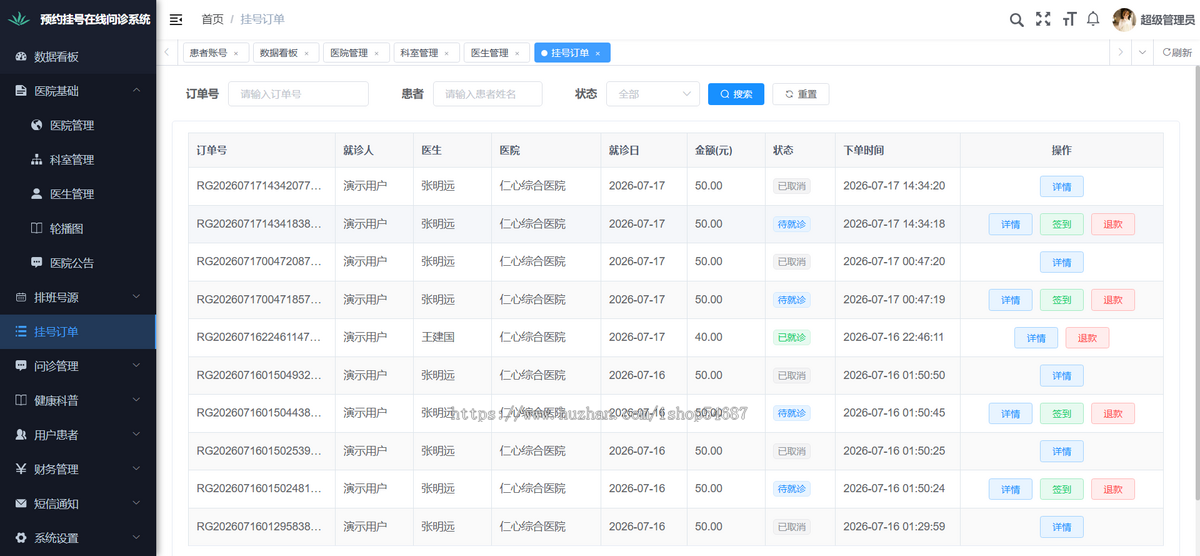Open 详情 for the 00:47:20 order
The width and height of the screenshot is (1200, 556).
[x=1062, y=262]
